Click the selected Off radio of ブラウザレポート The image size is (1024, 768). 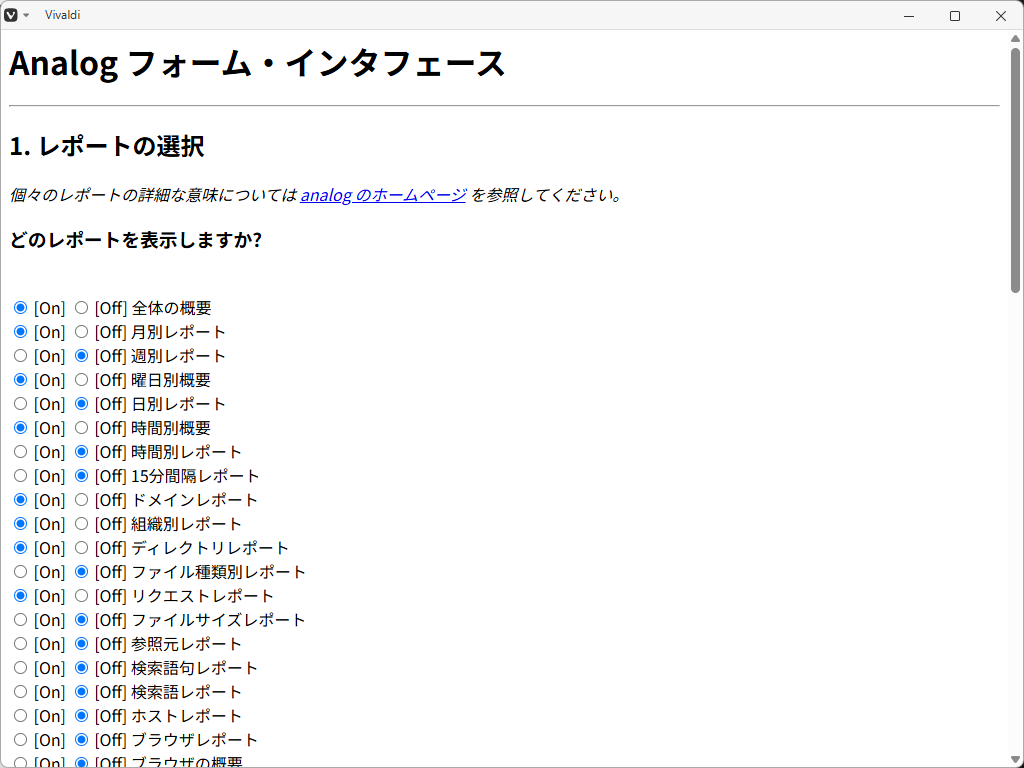click(x=81, y=739)
